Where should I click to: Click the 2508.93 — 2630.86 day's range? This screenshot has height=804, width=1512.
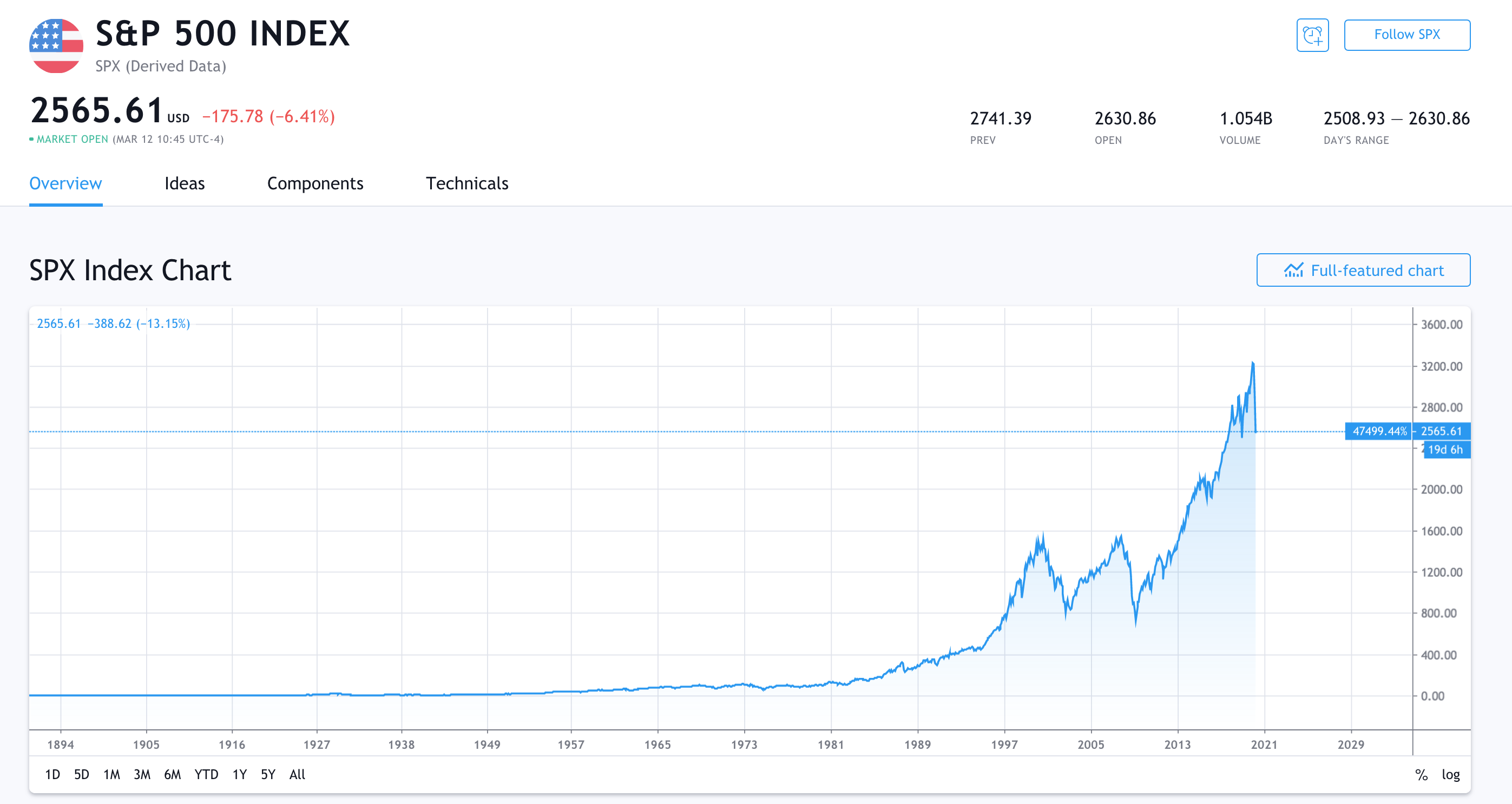point(1396,118)
